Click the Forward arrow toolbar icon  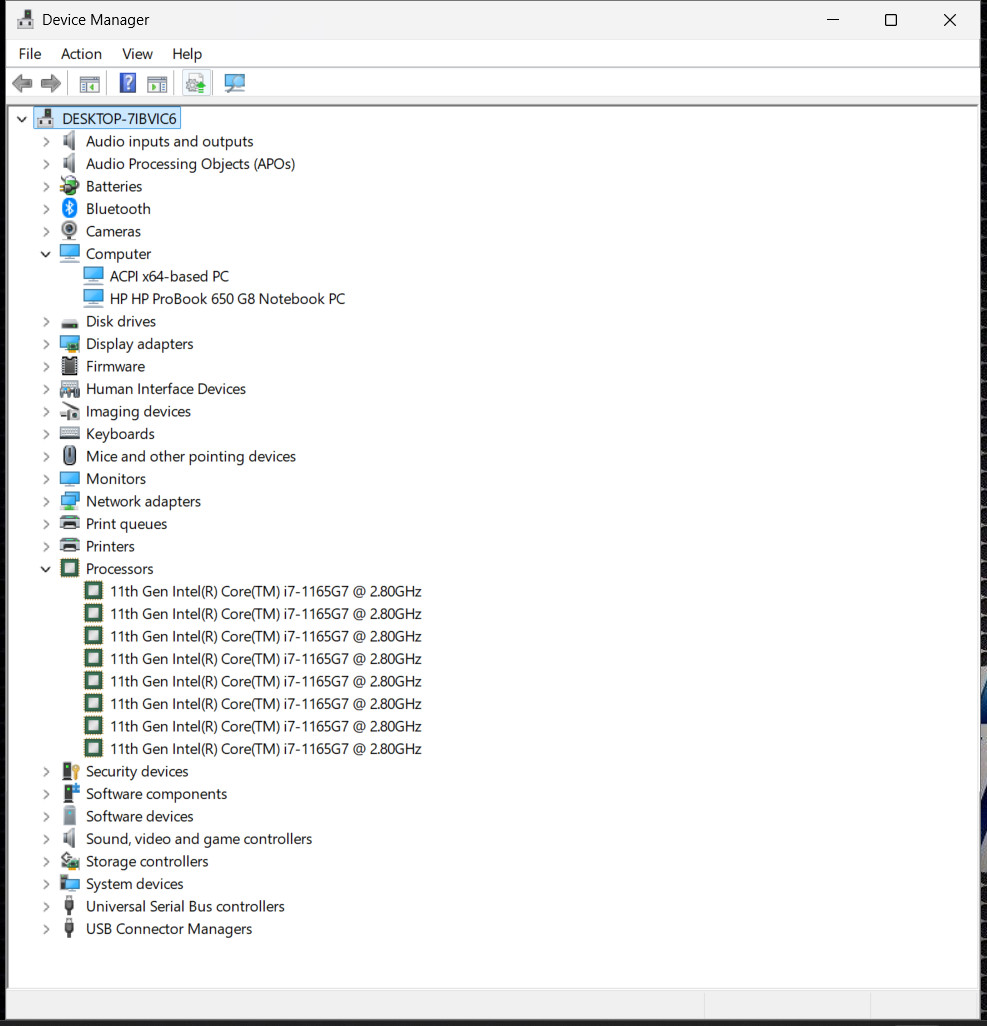coord(50,83)
